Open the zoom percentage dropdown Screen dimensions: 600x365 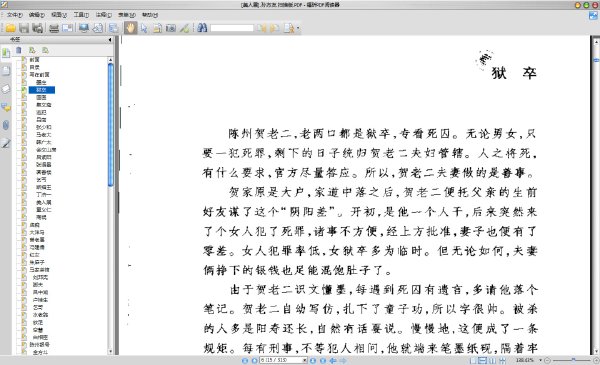coord(540,360)
